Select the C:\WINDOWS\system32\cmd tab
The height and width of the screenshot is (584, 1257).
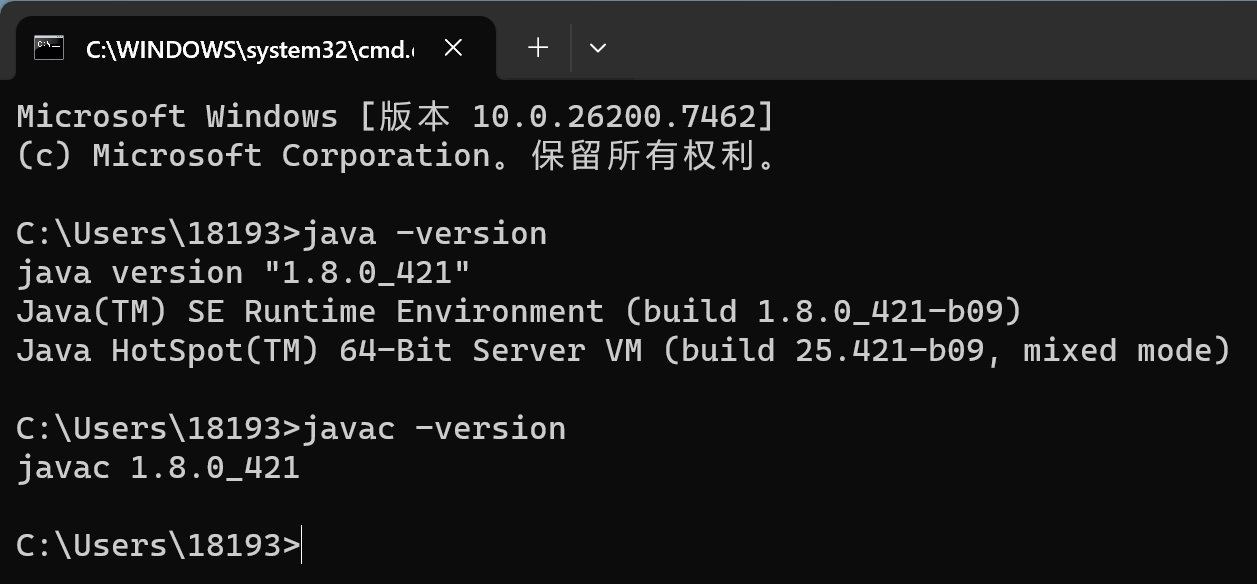250,49
